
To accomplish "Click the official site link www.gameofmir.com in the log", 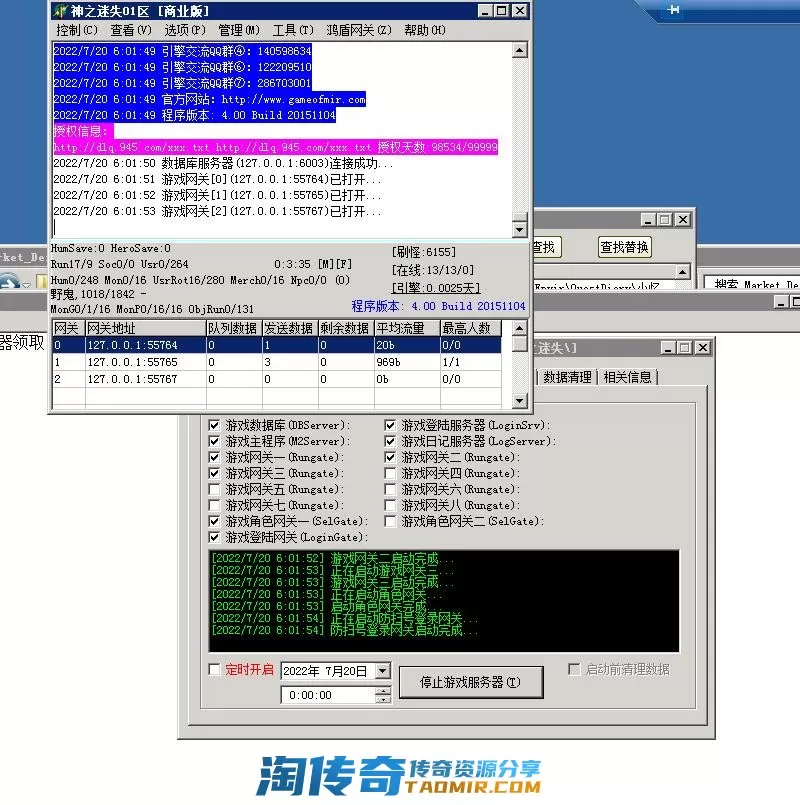I will pos(293,99).
